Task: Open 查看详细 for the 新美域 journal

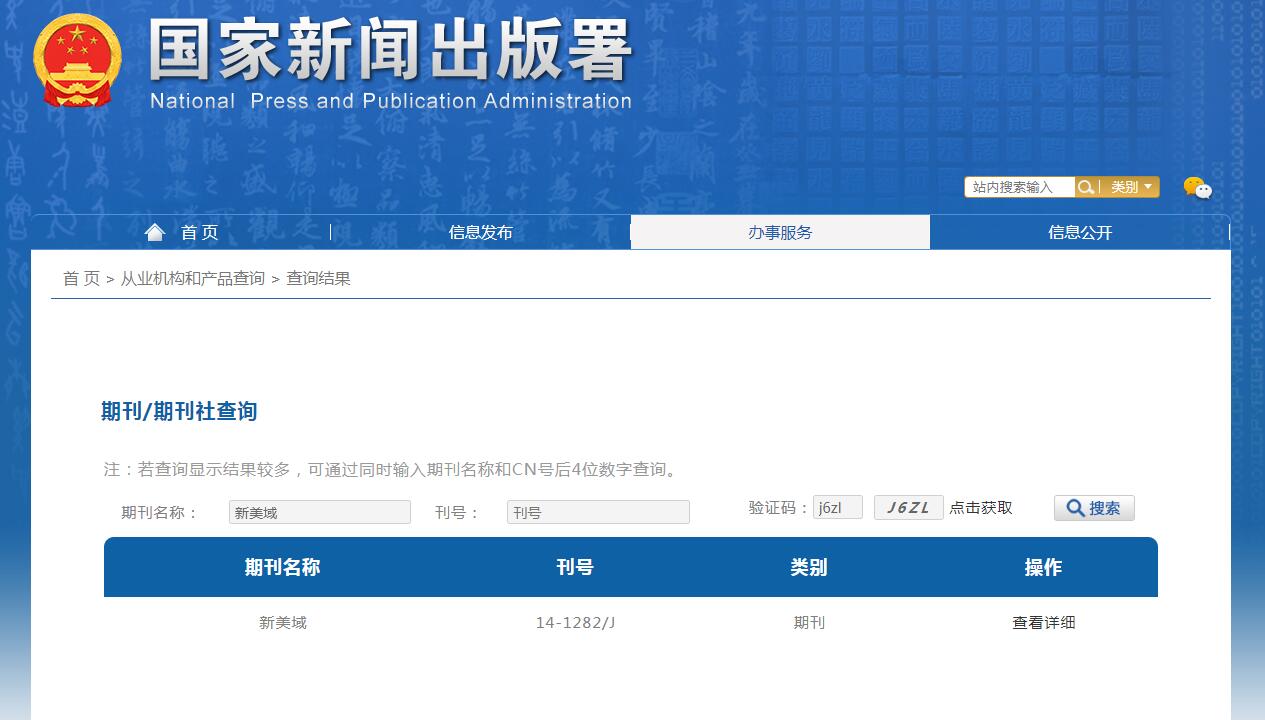Action: coord(1043,622)
